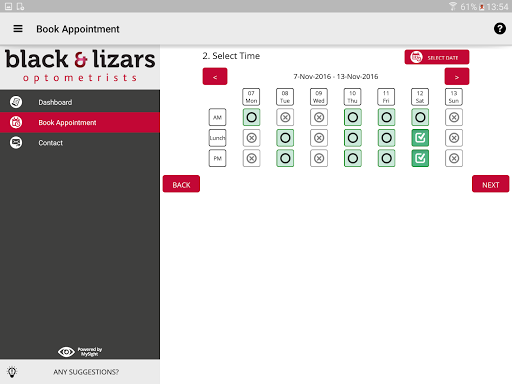This screenshot has height=384, width=512.
Task: Click the BACK button
Action: pyautogui.click(x=181, y=184)
